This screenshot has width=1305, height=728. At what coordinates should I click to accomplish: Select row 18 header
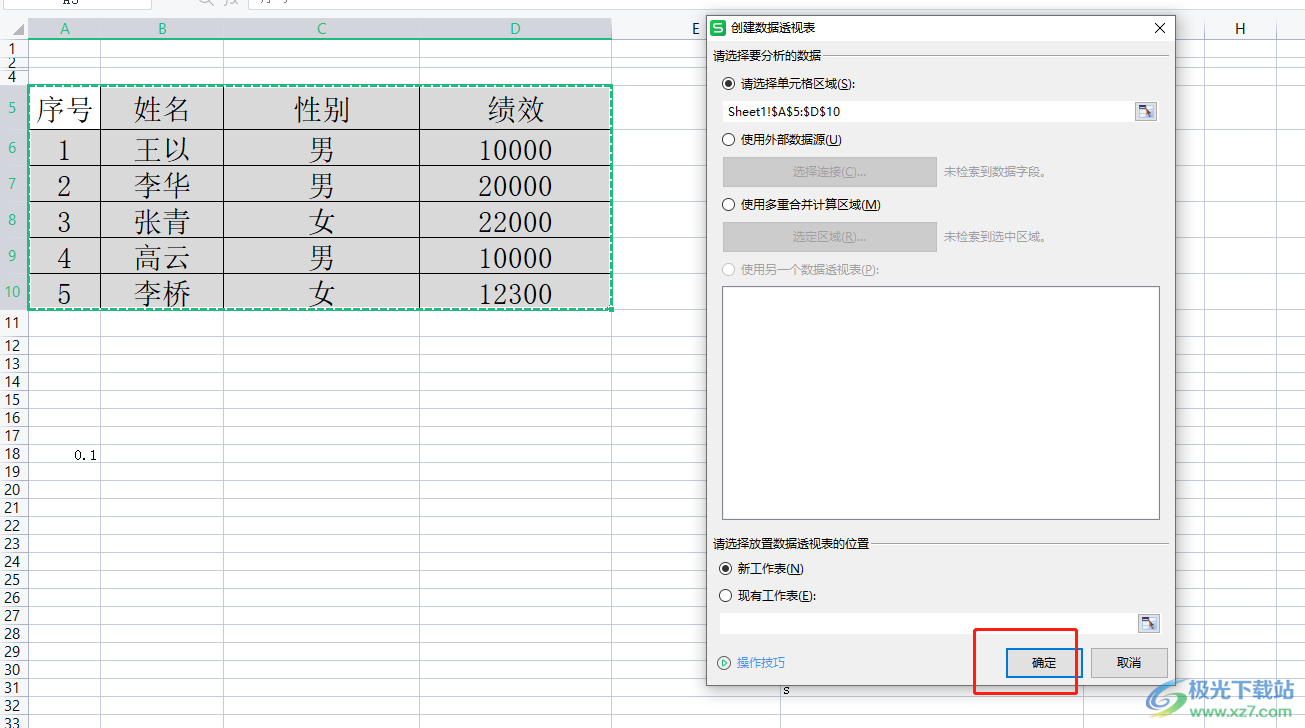14,454
